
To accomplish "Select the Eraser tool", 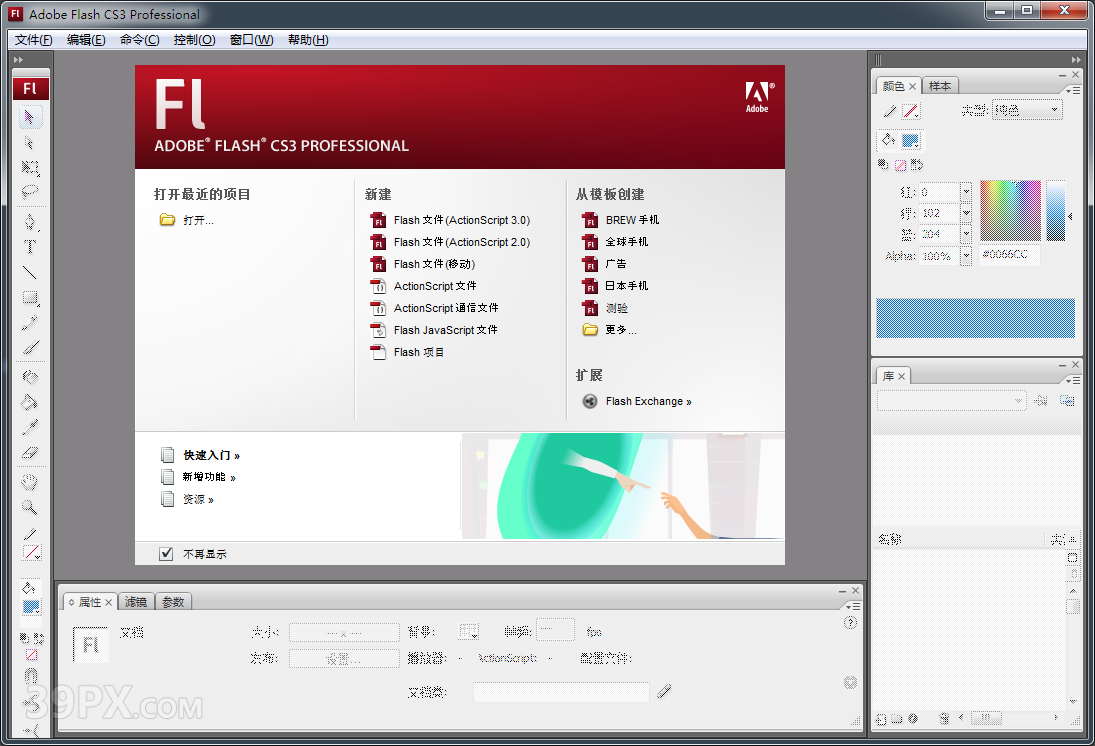I will pyautogui.click(x=29, y=453).
